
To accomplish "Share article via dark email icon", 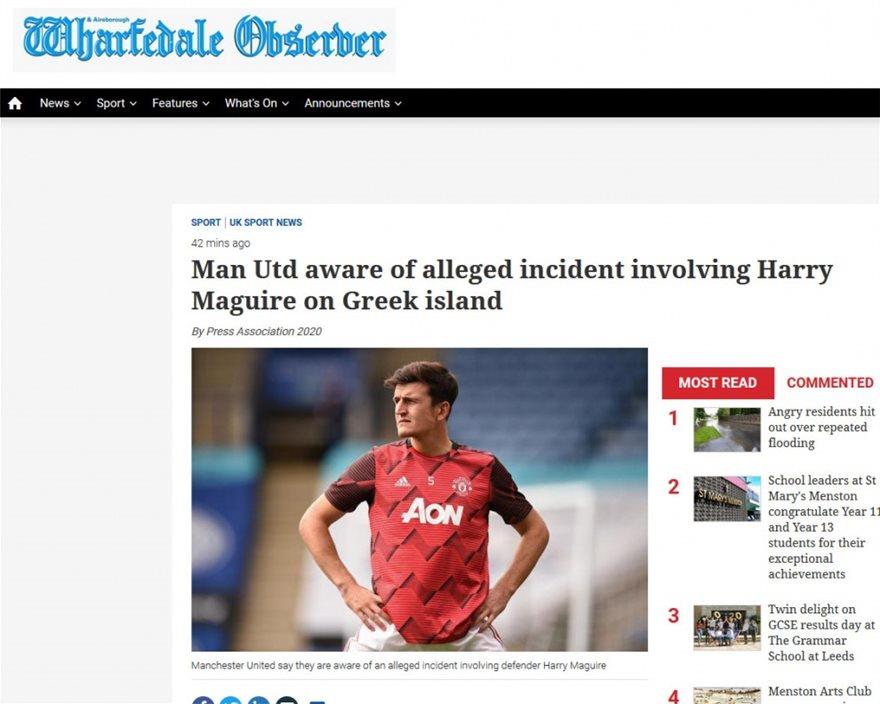I will click(287, 700).
